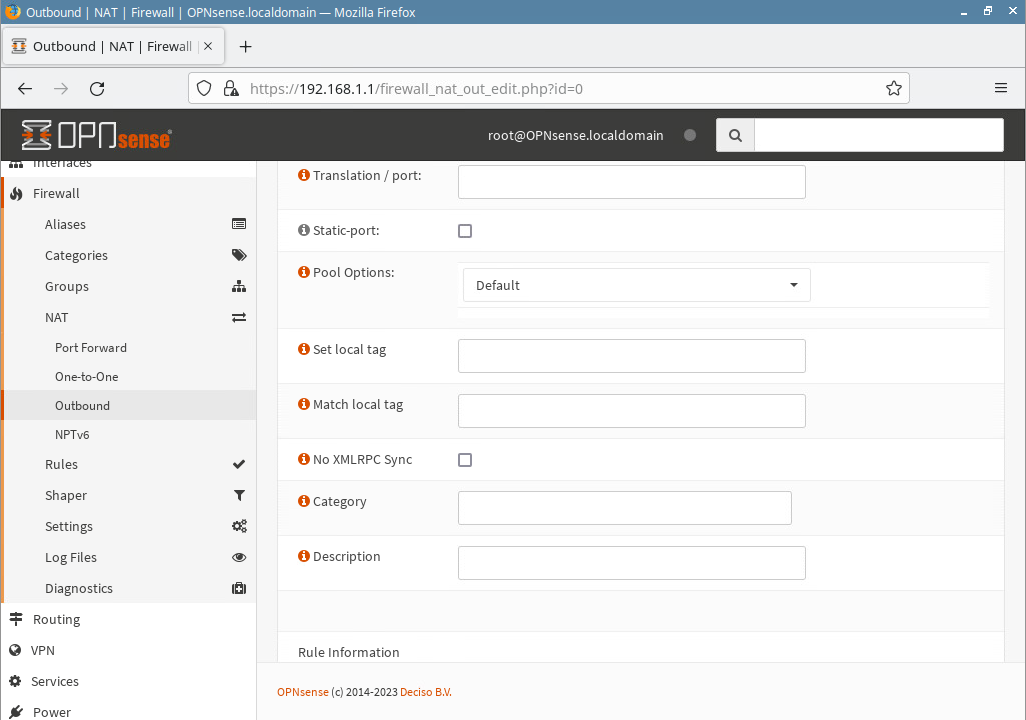Screen dimensions: 1026x720
Task: Open the Aliases page
Action: tap(65, 225)
